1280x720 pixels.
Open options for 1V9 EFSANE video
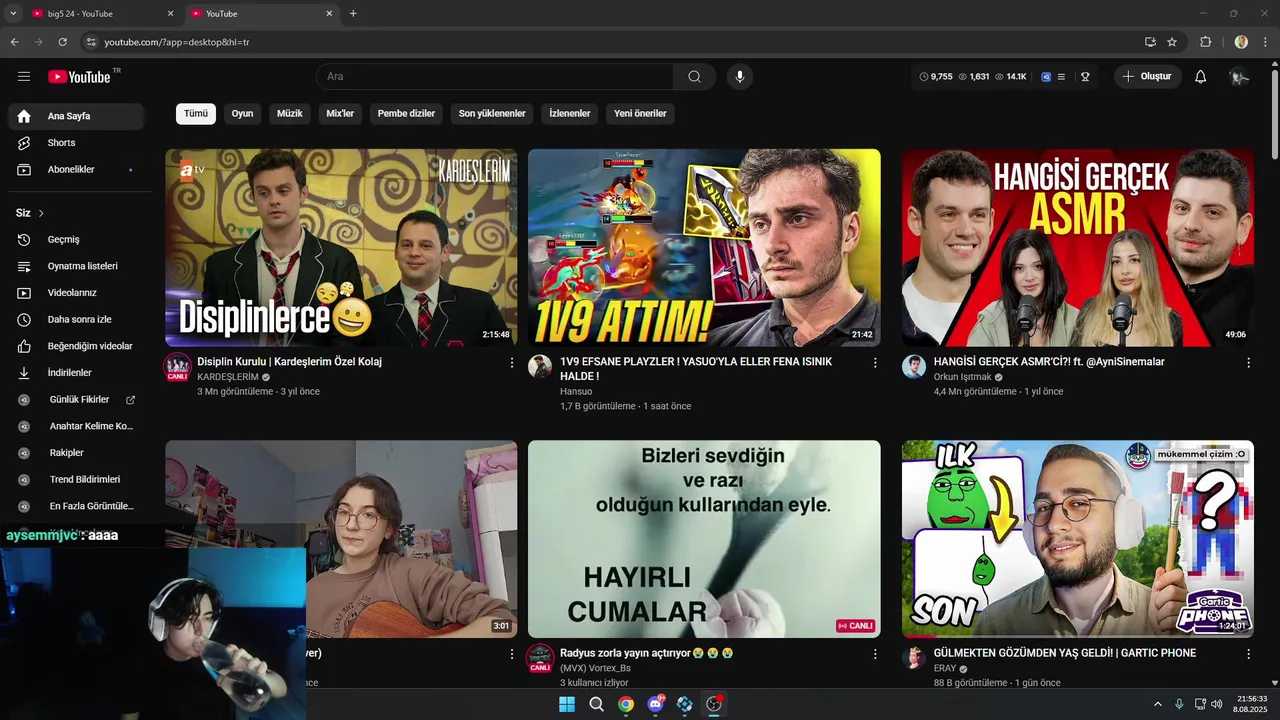[875, 363]
